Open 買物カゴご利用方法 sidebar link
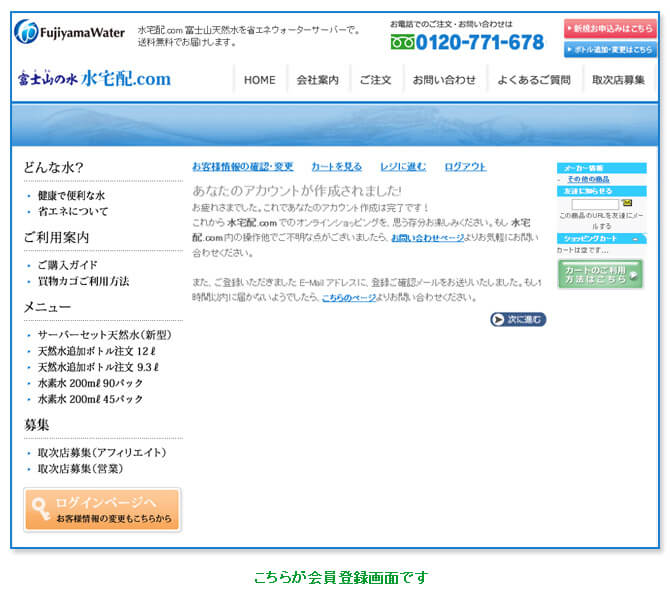Screen dimensions: 670x600 (x=83, y=281)
